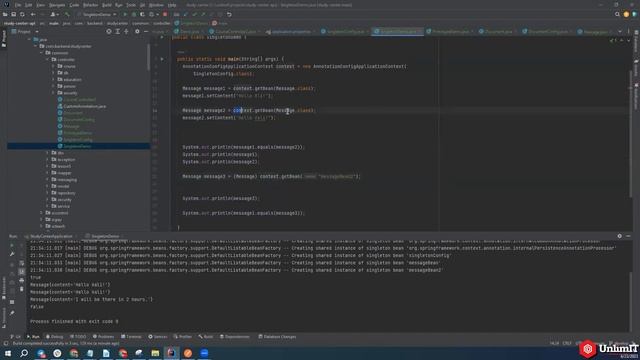Print console output via the printer icon
640x360 pixels.
(x=22, y=280)
